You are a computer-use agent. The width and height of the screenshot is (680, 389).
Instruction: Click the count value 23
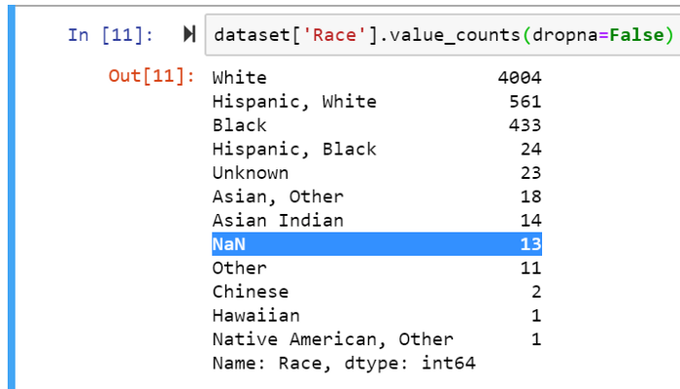531,173
